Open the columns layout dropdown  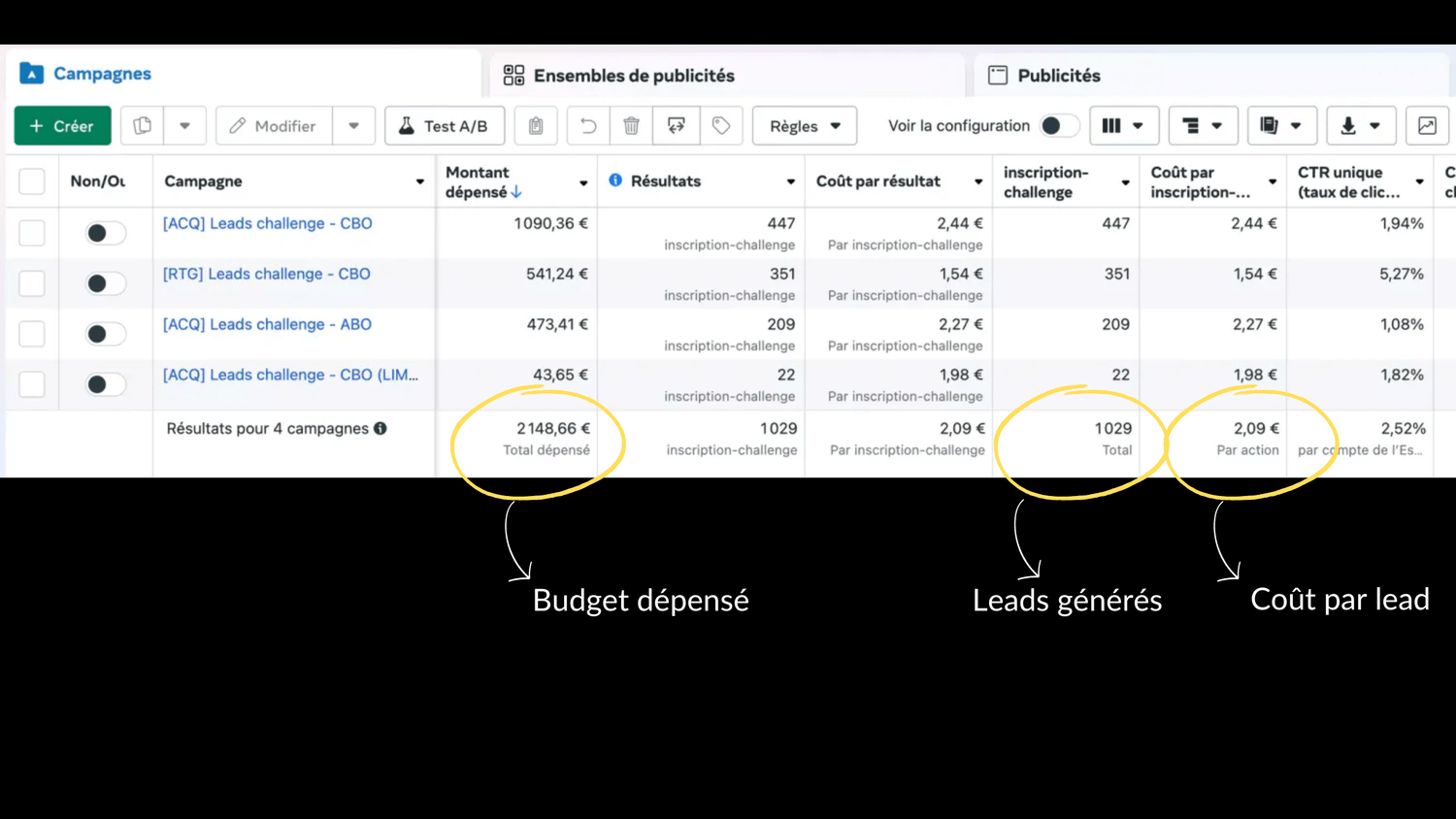pos(1123,126)
